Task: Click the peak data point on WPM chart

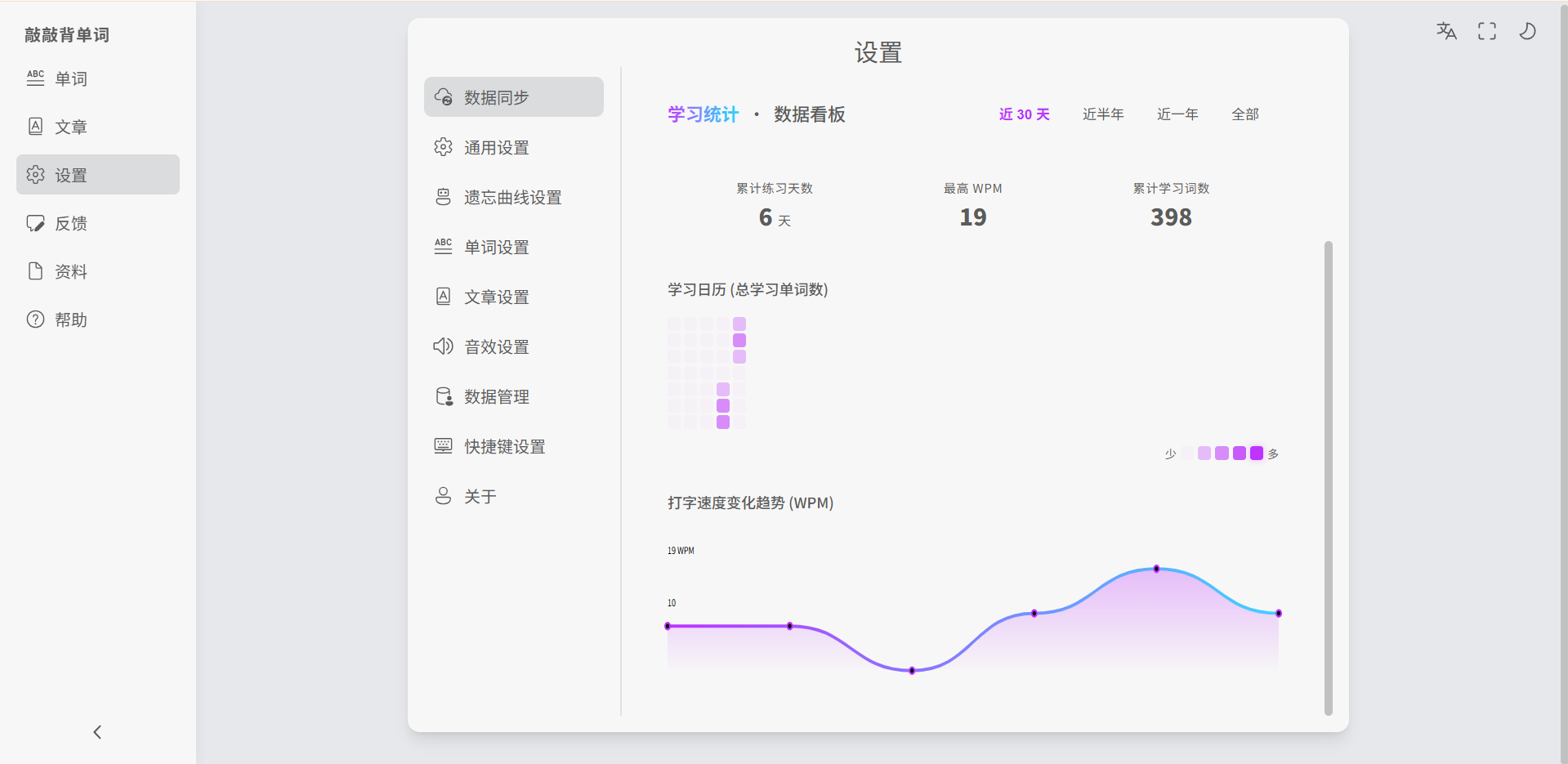Action: click(x=1156, y=569)
